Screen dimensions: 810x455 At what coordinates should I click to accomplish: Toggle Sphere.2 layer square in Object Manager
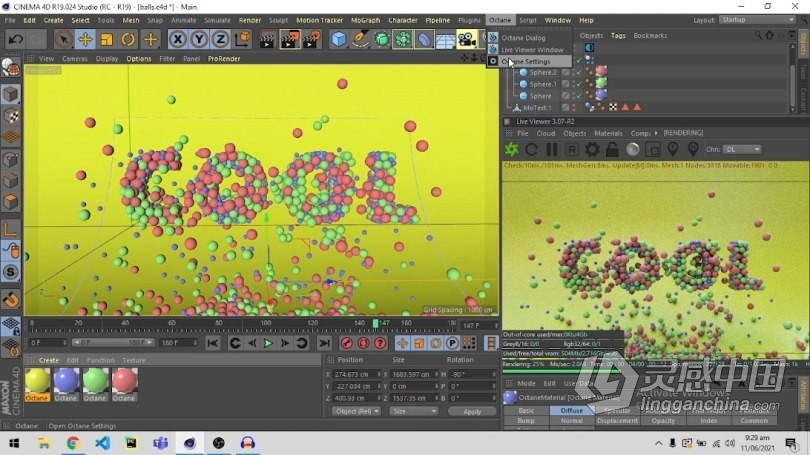566,72
